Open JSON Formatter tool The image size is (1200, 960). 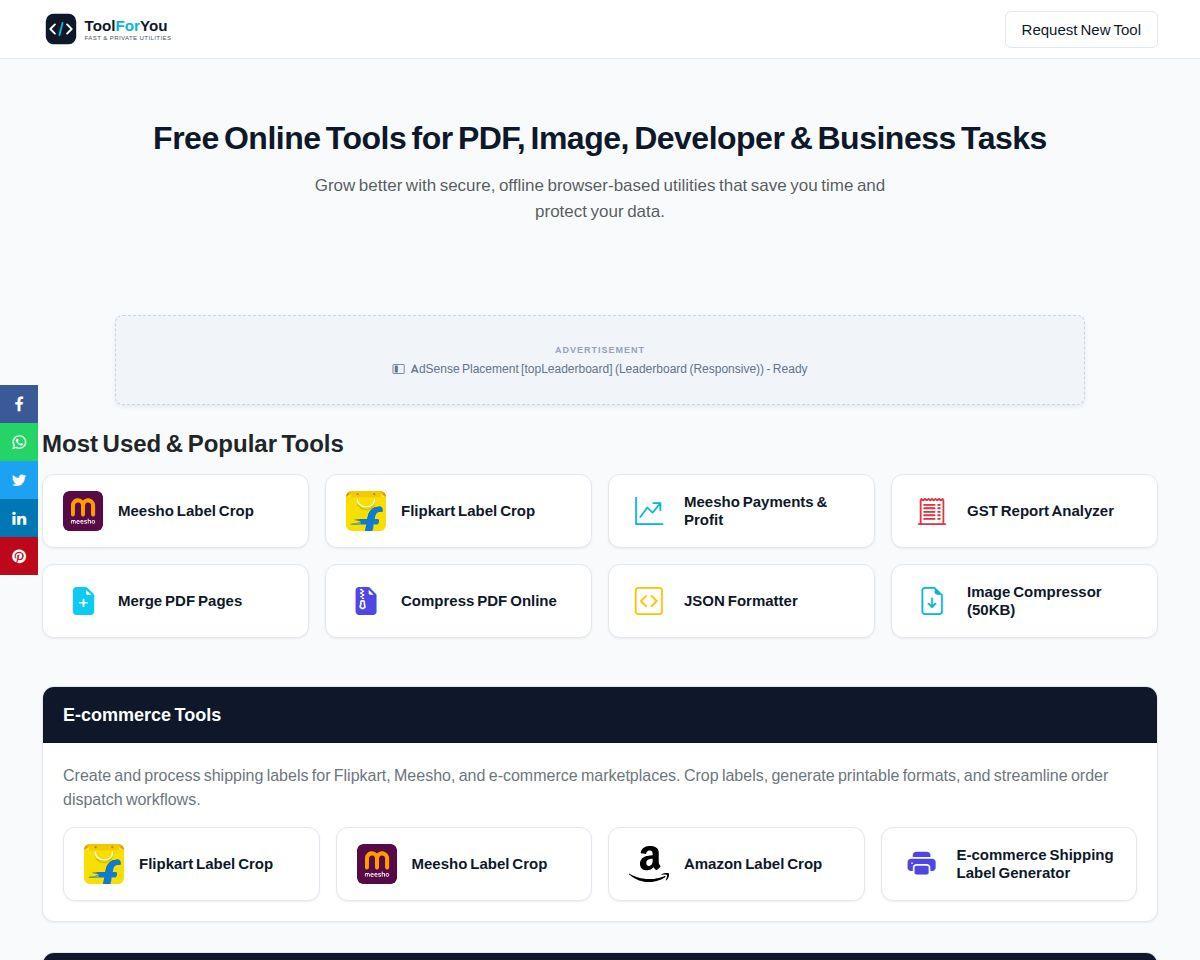pos(741,601)
